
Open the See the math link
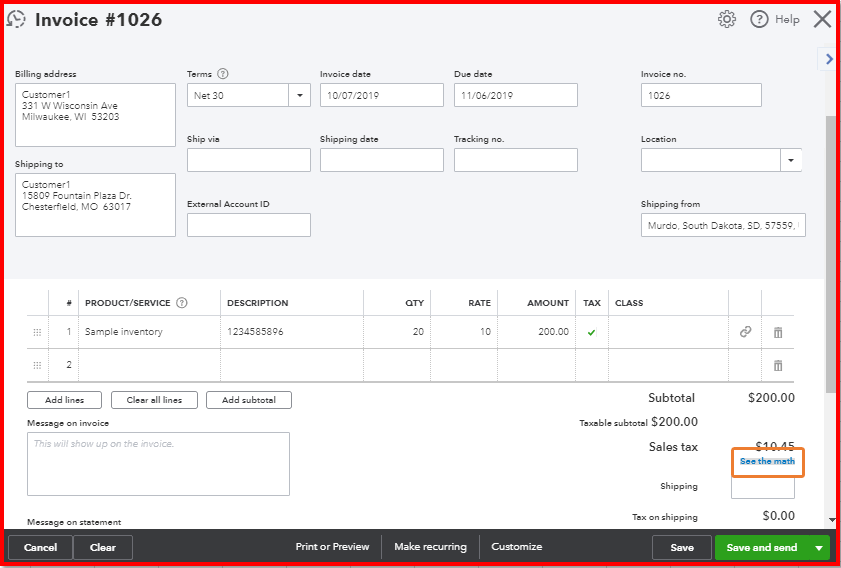coord(768,461)
